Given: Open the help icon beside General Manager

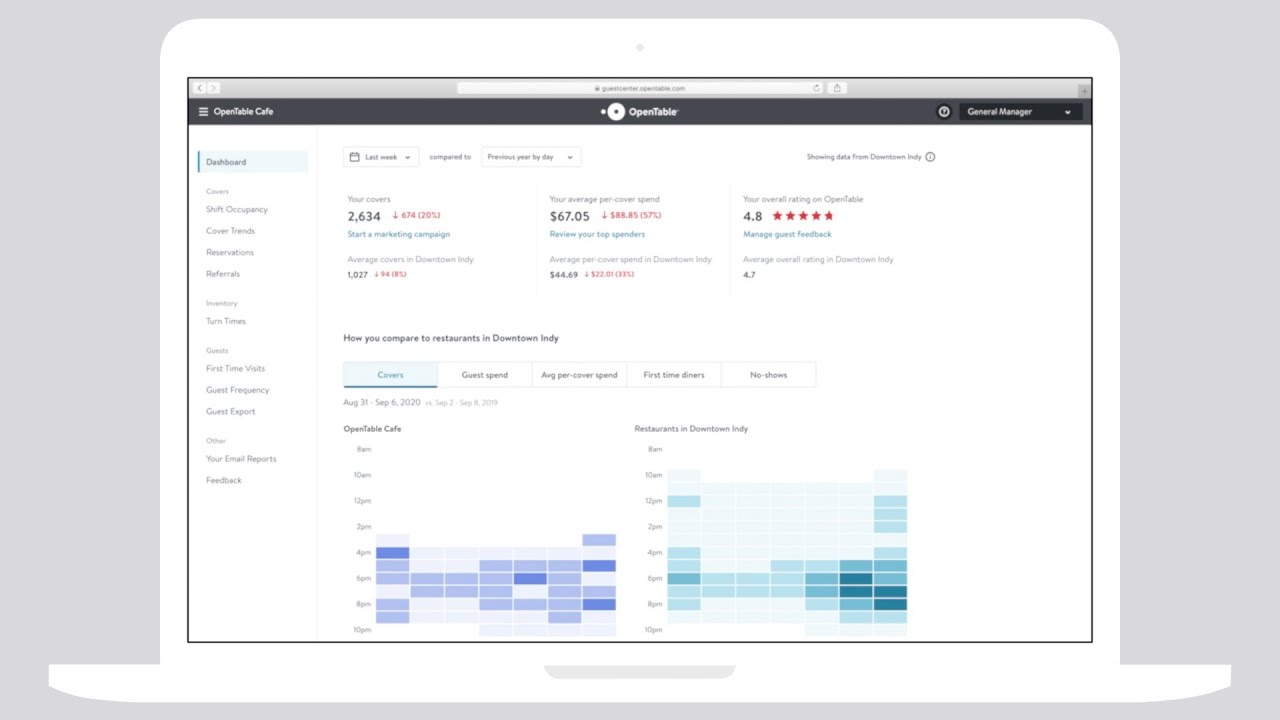Looking at the screenshot, I should 943,112.
